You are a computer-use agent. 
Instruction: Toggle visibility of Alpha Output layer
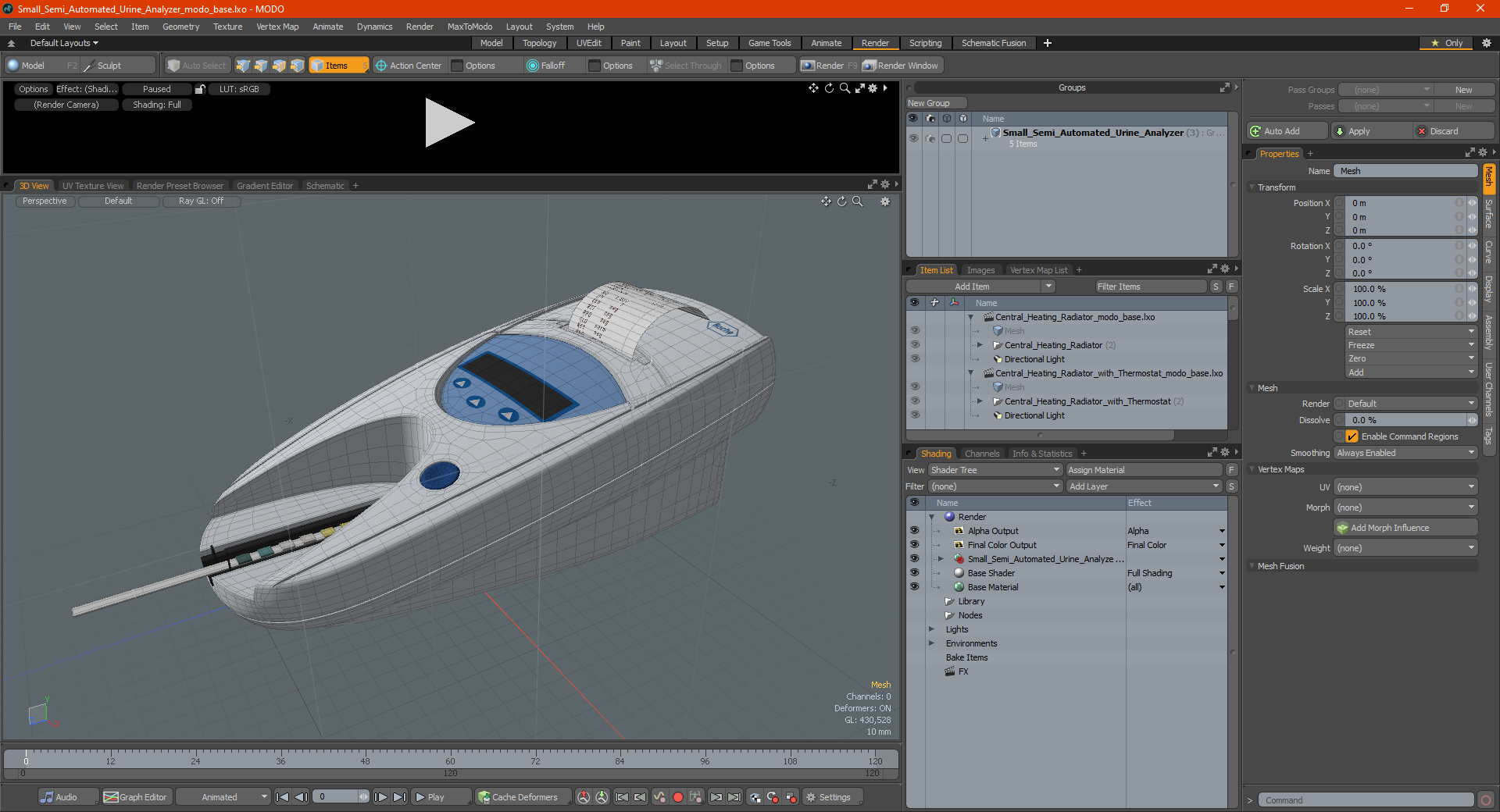pos(915,531)
